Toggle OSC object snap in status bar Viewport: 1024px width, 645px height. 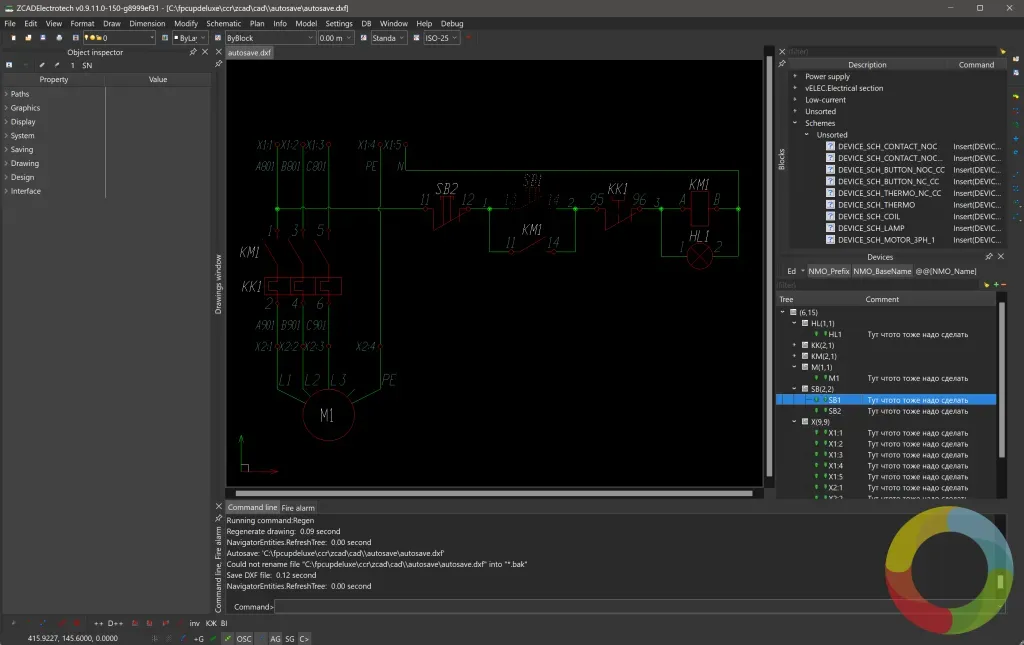point(244,638)
